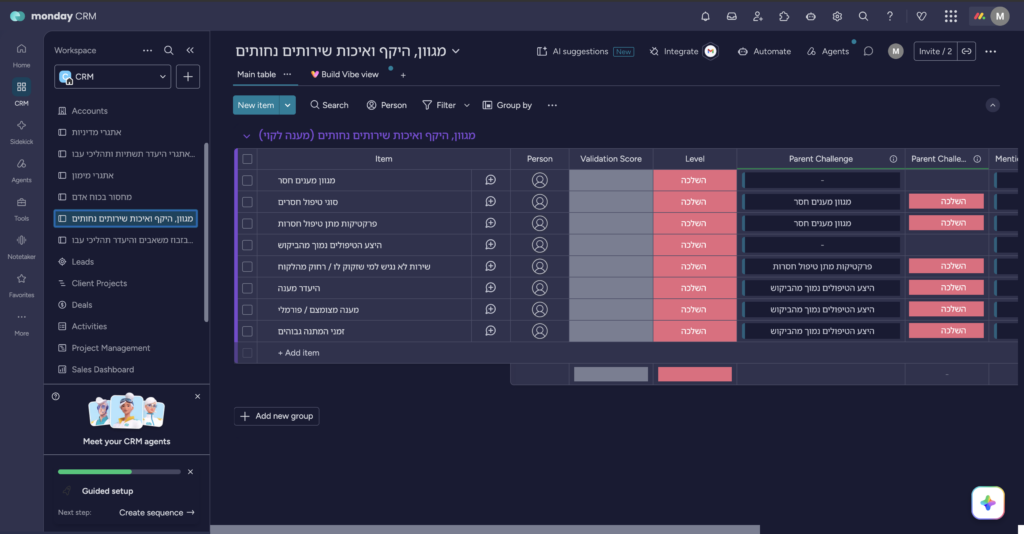Click the Invite / 2 button
The height and width of the screenshot is (534, 1024).
pyautogui.click(x=935, y=52)
